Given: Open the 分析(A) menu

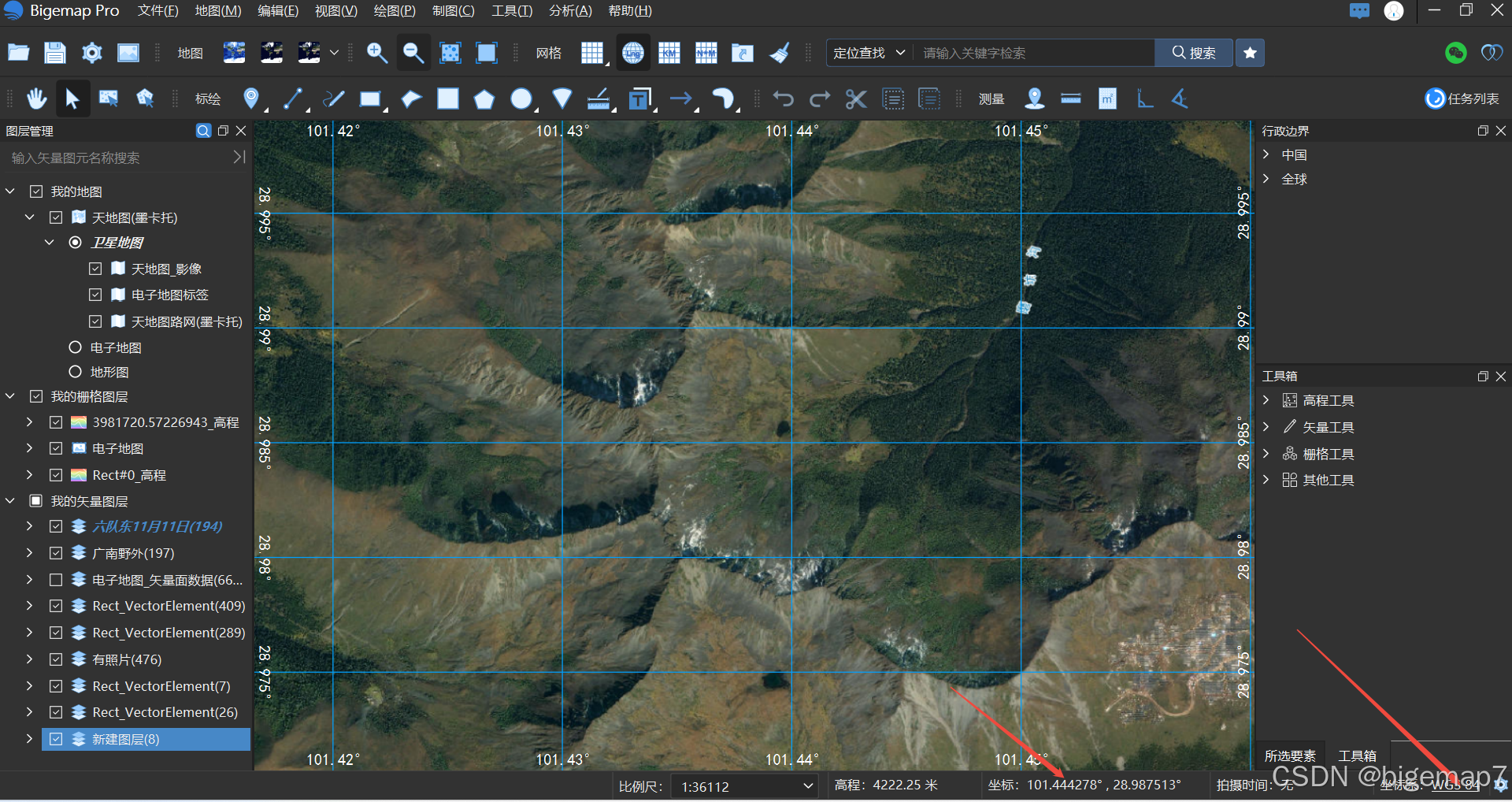Looking at the screenshot, I should click(x=570, y=11).
